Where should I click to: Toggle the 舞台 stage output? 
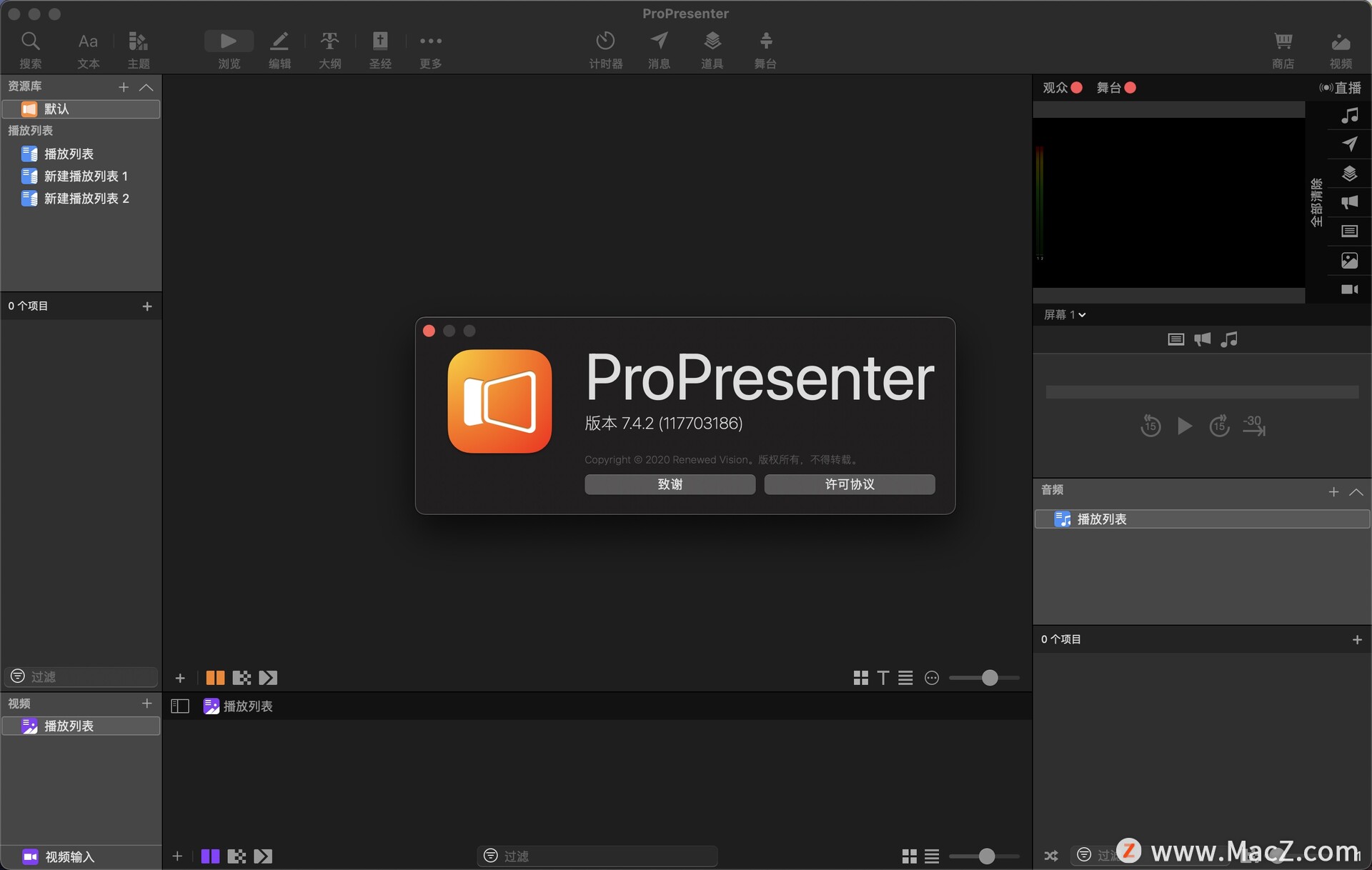(1116, 87)
